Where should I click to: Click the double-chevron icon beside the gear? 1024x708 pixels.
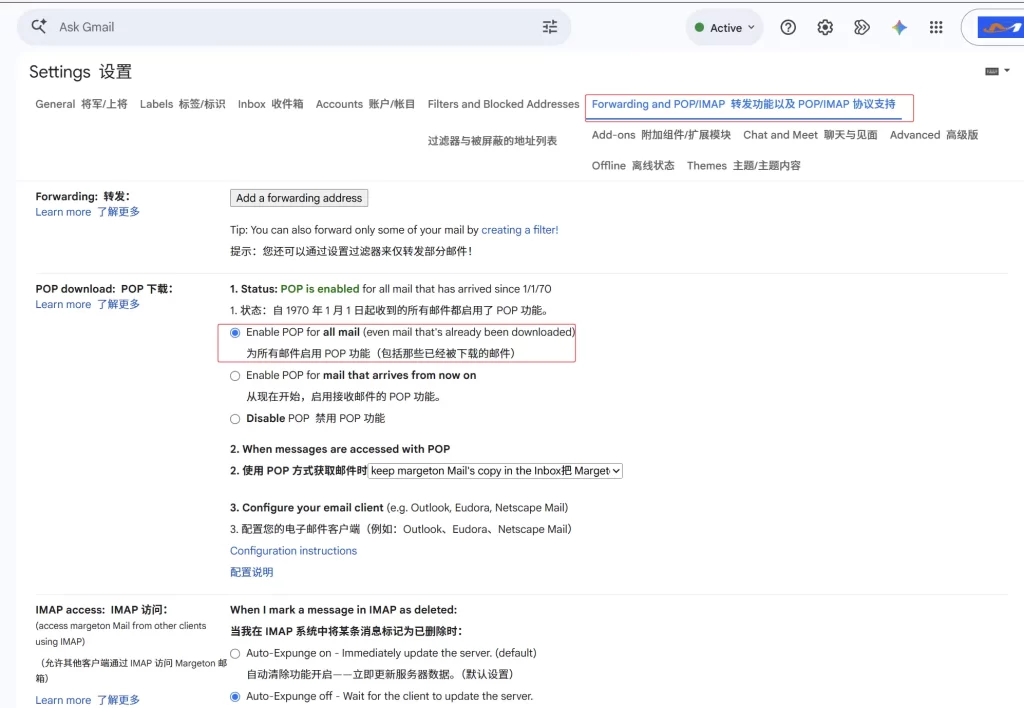point(861,27)
